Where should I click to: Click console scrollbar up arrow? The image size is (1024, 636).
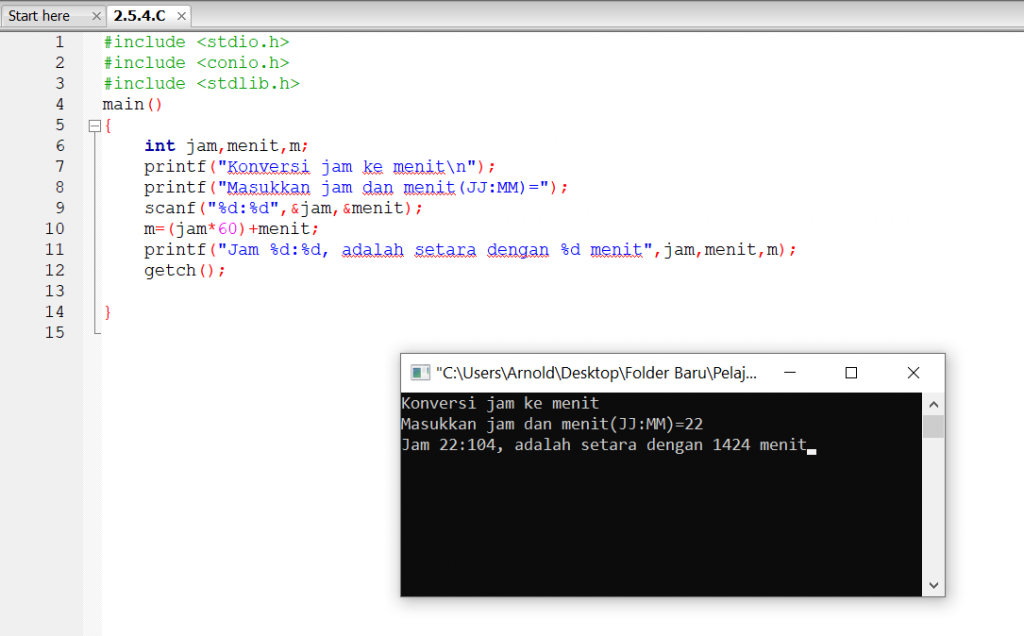pos(933,404)
